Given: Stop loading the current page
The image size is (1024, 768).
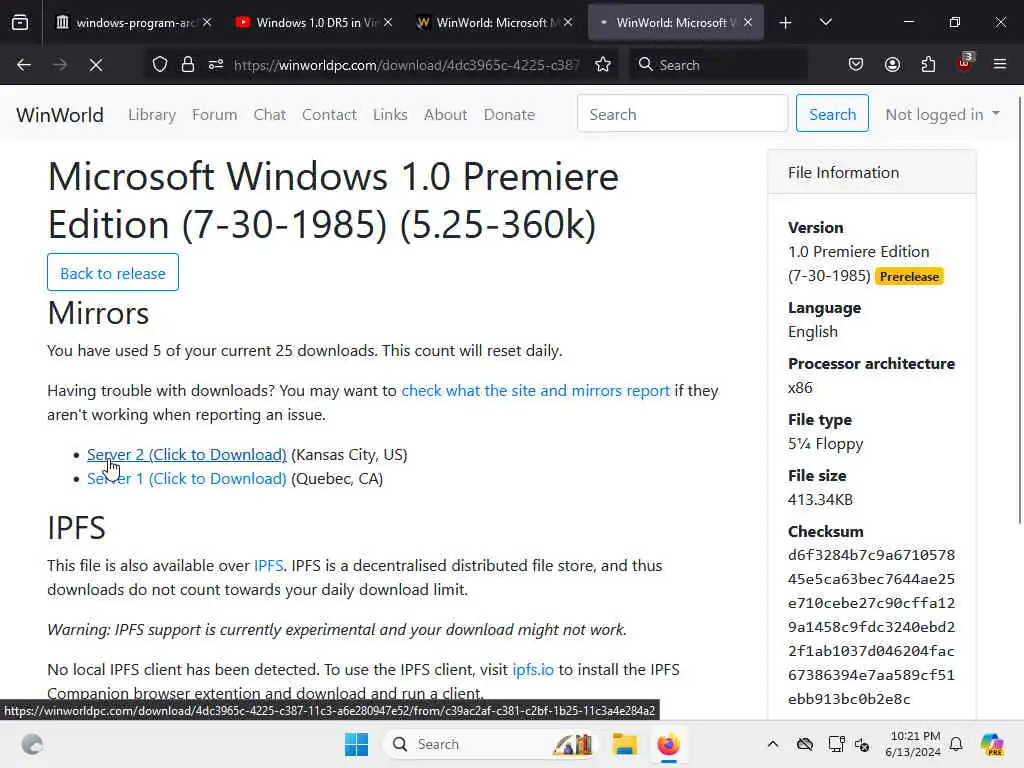Looking at the screenshot, I should point(95,65).
